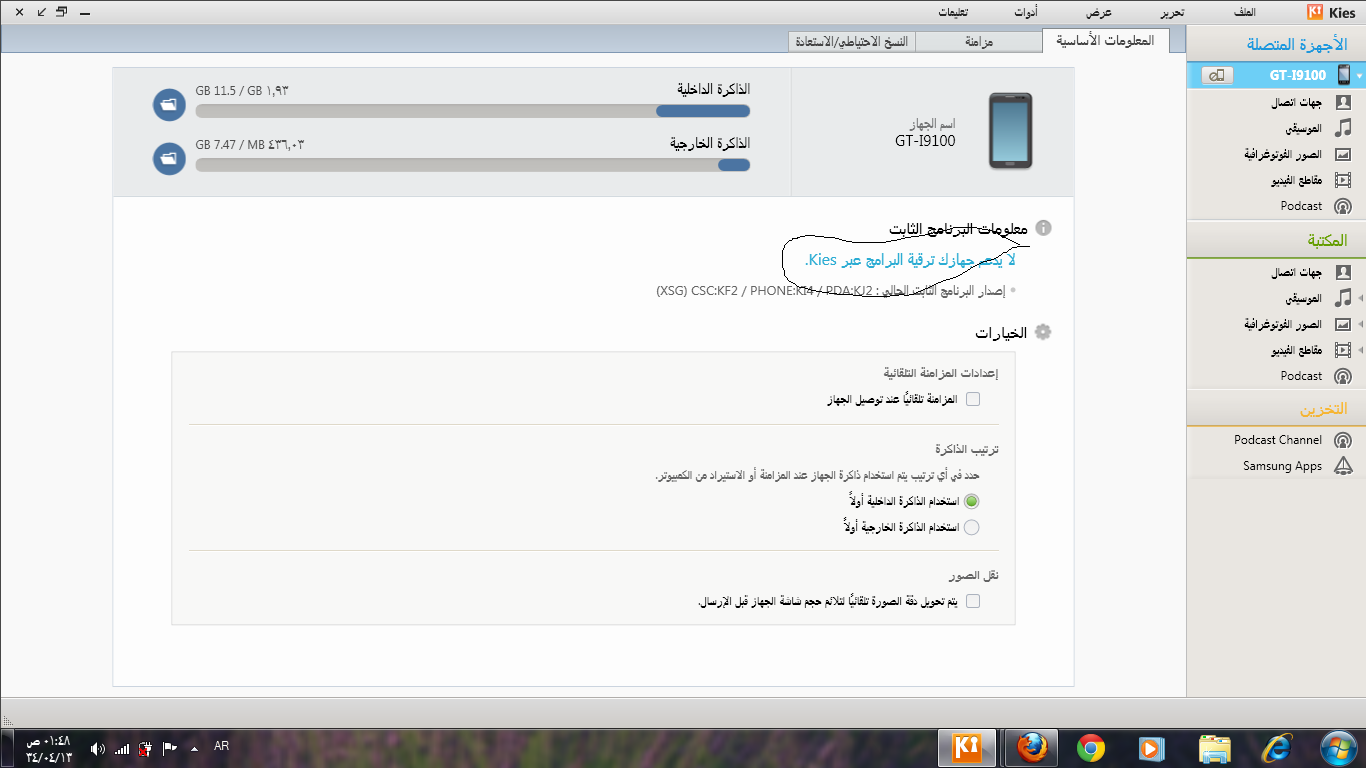Click the internal memory usage bar
This screenshot has width=1366, height=768.
click(x=473, y=111)
